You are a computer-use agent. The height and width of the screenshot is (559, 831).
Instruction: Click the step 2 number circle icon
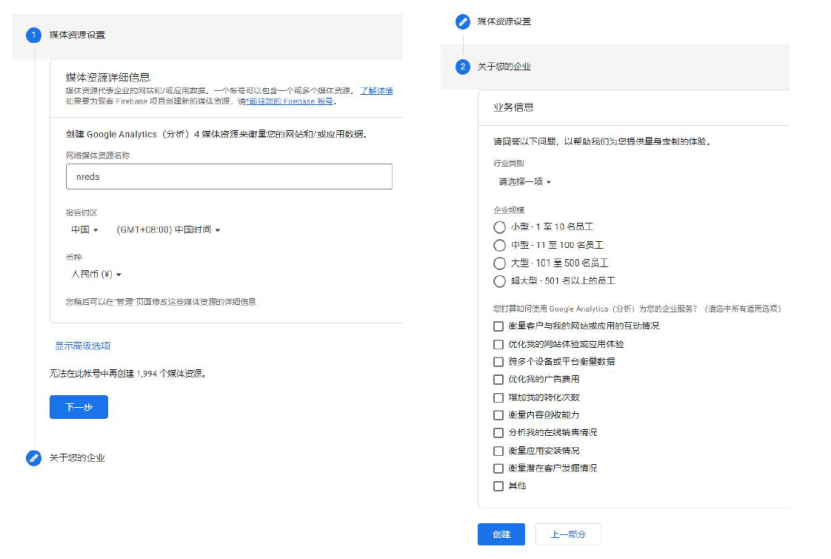coord(463,67)
